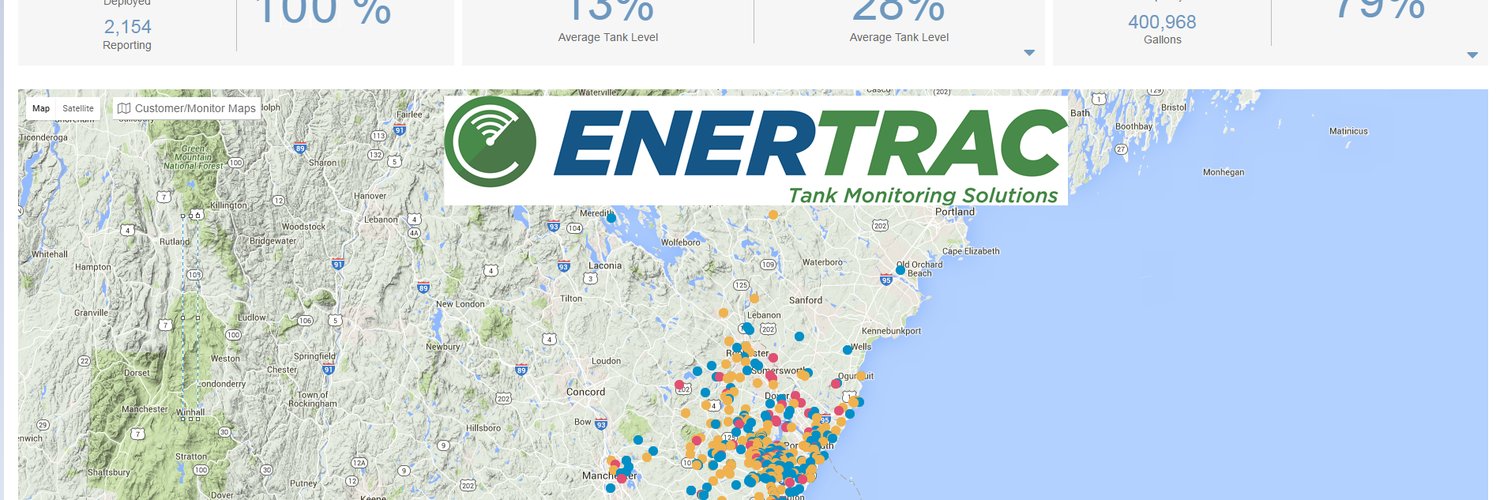Click the 100 % reporting percentage
Screen dimensions: 1500x500
[x=323, y=12]
